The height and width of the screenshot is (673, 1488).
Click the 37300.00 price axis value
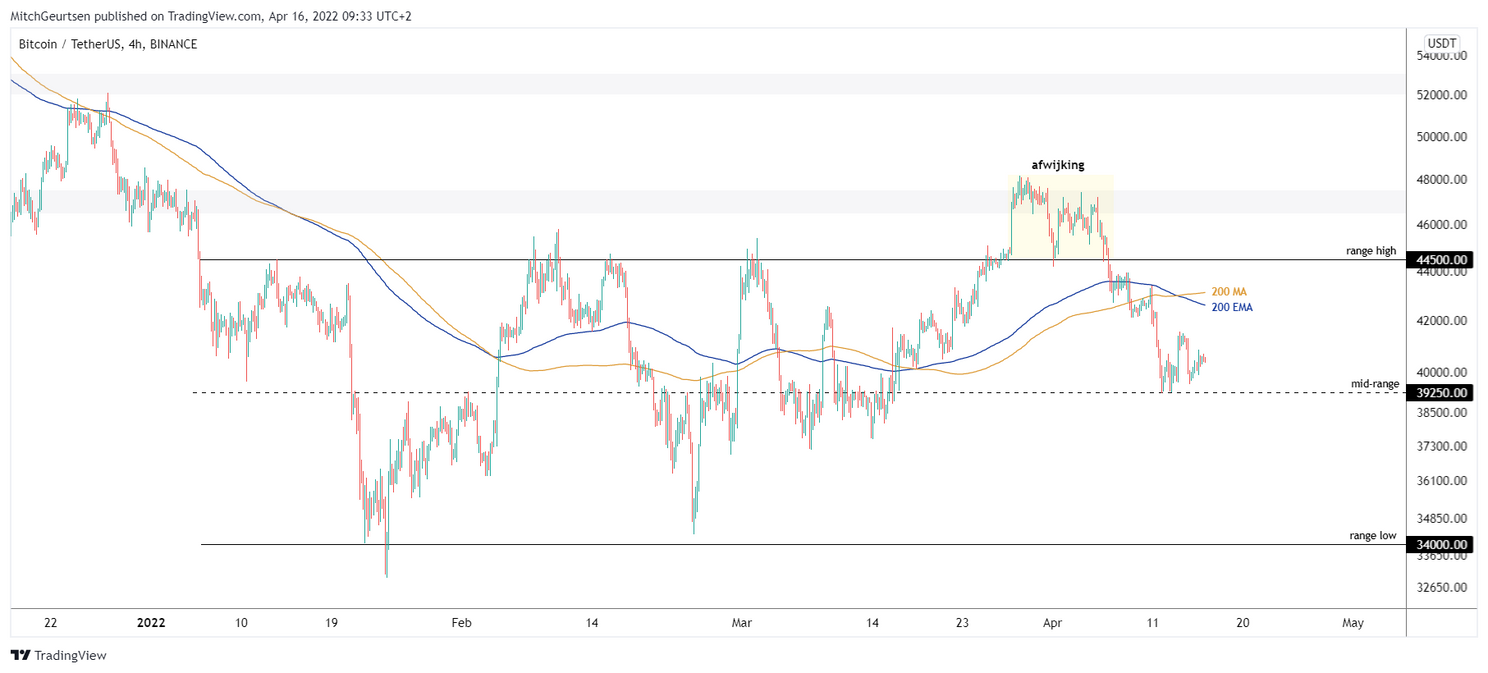pyautogui.click(x=1444, y=446)
